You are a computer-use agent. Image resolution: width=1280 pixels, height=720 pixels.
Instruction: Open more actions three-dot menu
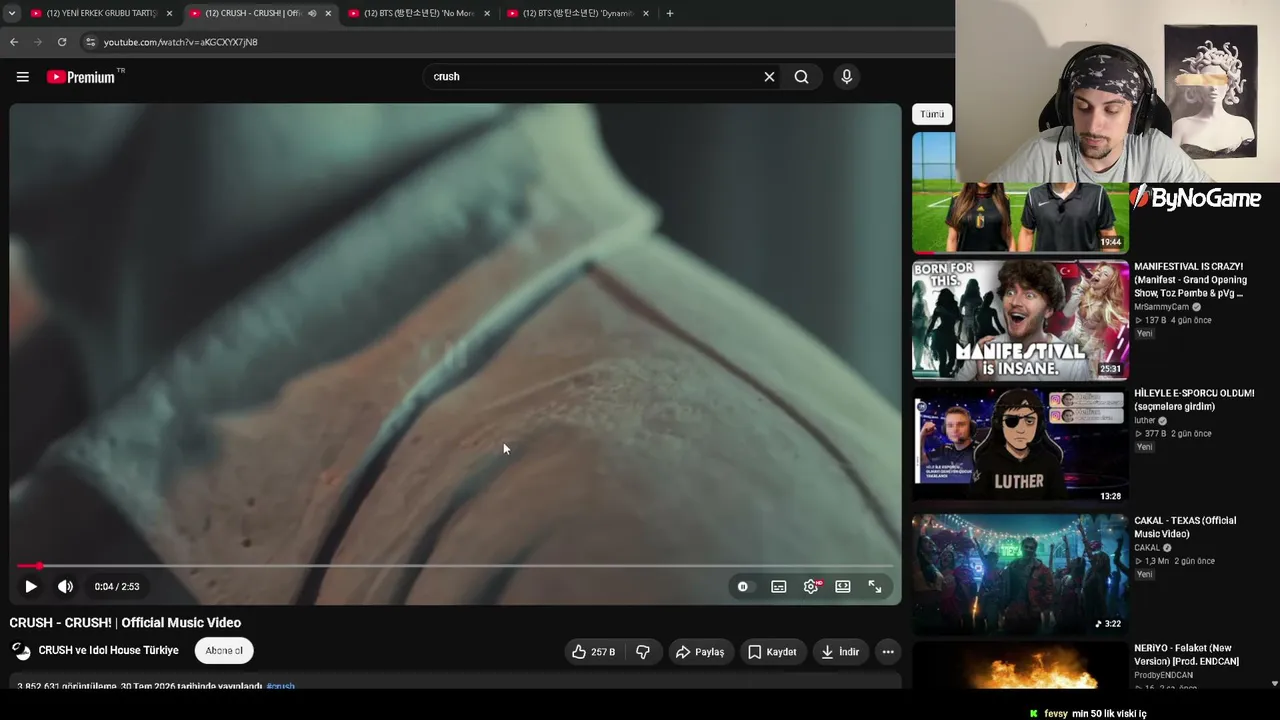[888, 652]
